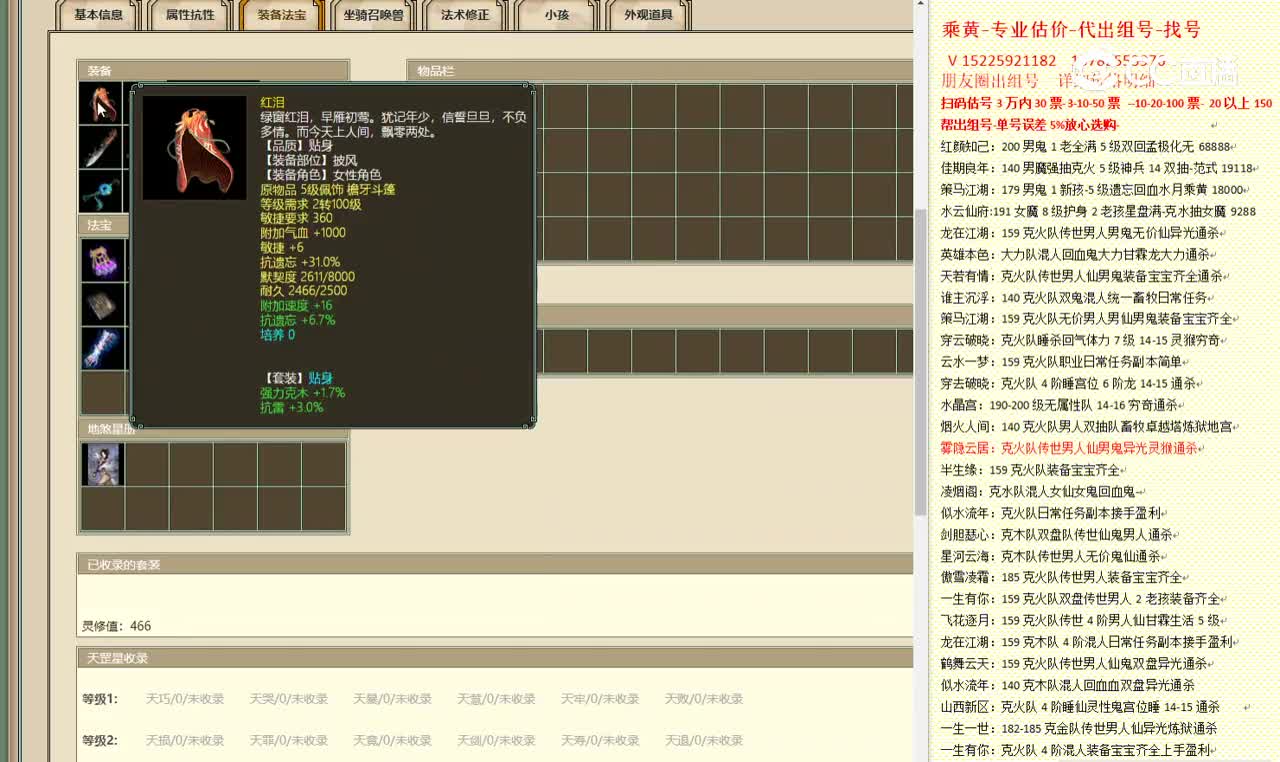Open the 坐骑召唤兽 tab
Image resolution: width=1280 pixels, height=762 pixels.
click(x=372, y=15)
